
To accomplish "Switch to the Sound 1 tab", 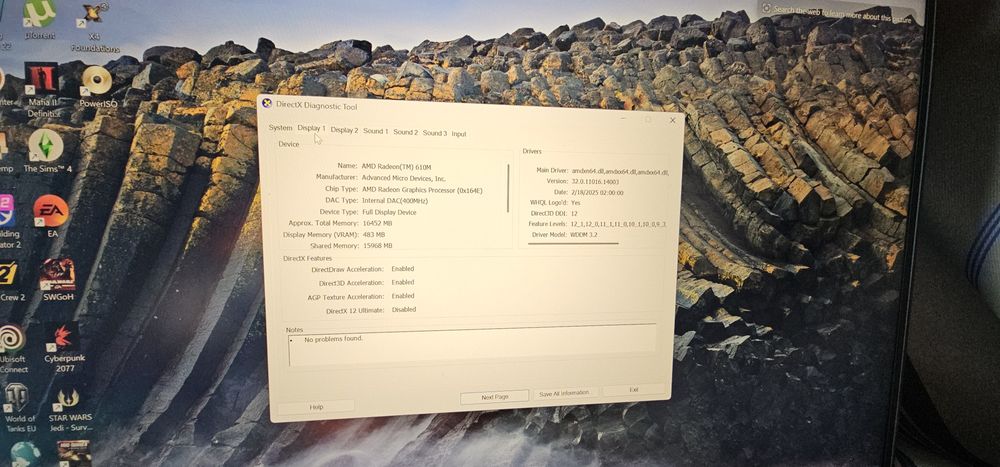I will pyautogui.click(x=376, y=131).
